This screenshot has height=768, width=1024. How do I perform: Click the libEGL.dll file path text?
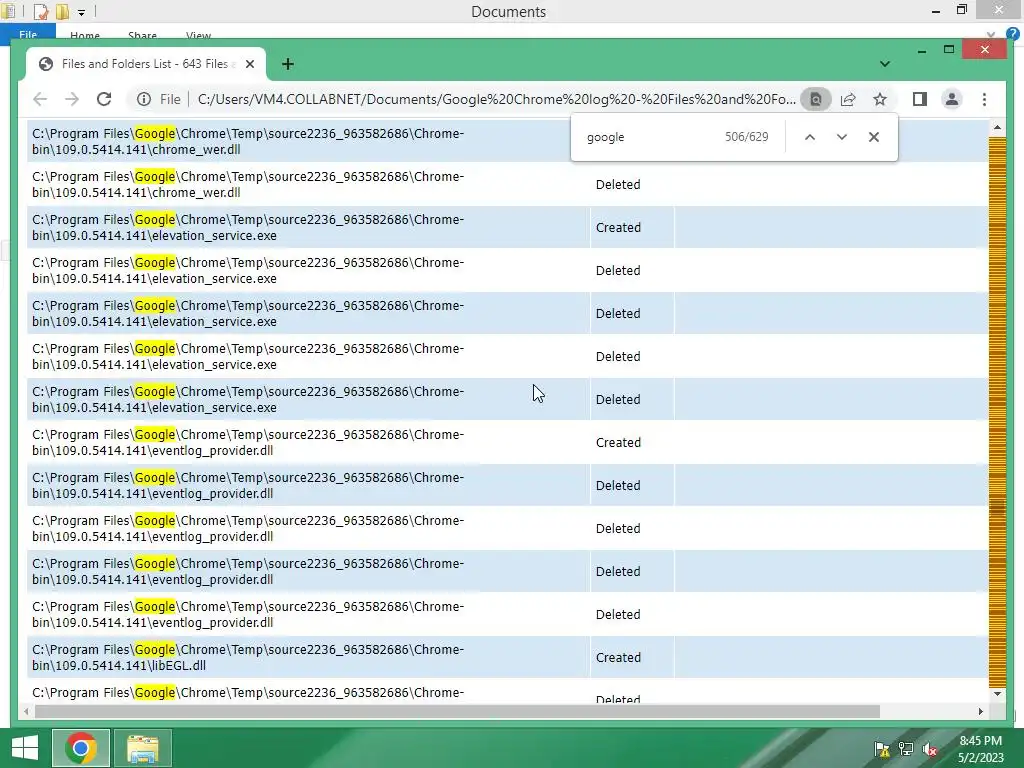point(248,658)
